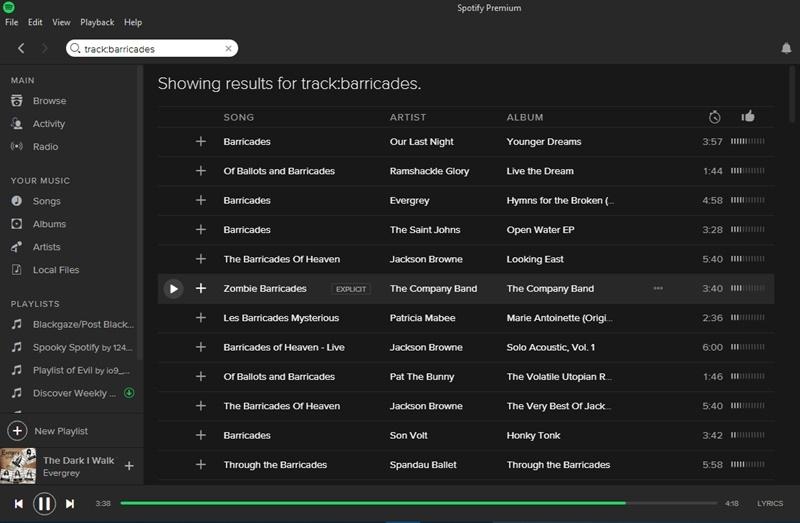The height and width of the screenshot is (523, 800).
Task: Open the Playback menu
Action: click(97, 22)
